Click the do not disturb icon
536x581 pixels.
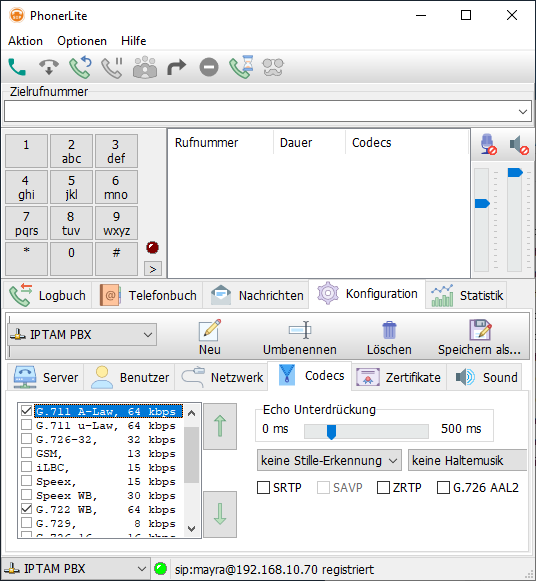click(209, 67)
